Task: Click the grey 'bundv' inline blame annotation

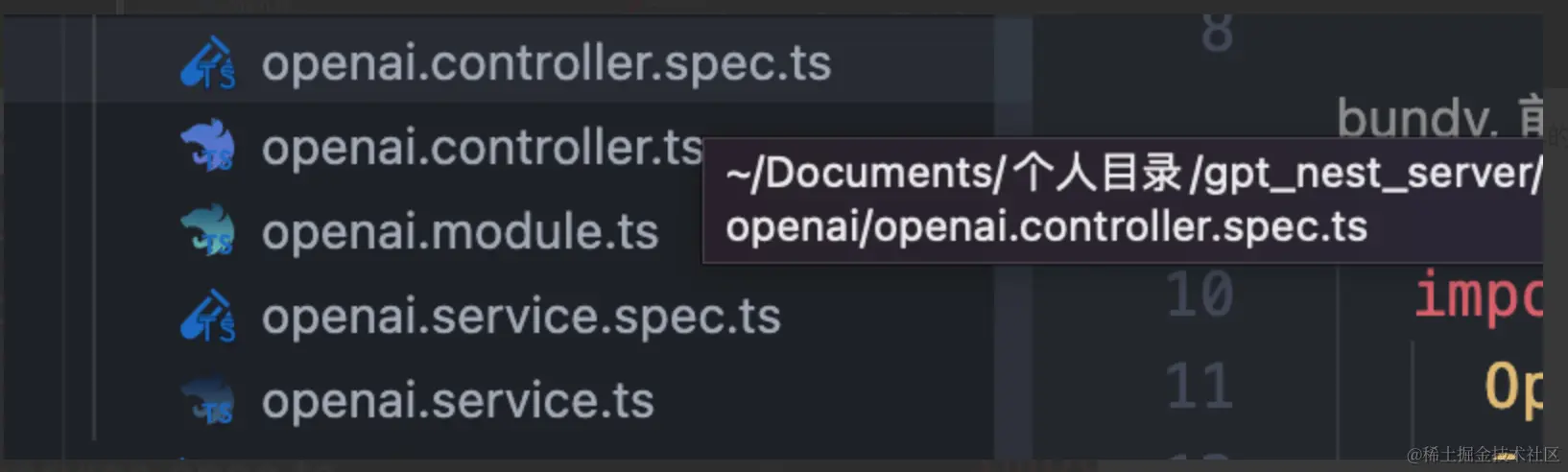Action: tap(1417, 119)
